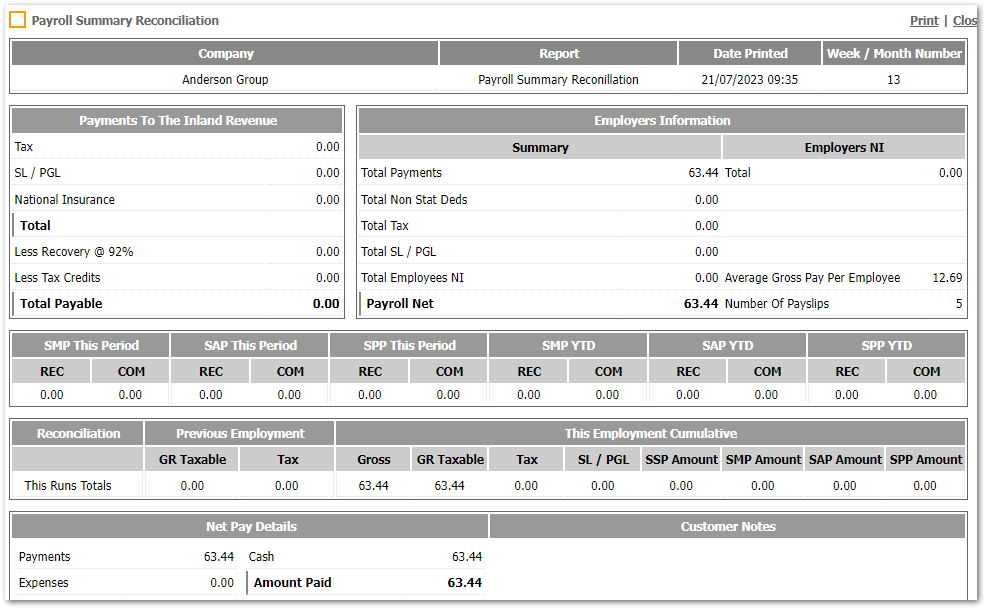This screenshot has width=986, height=609.
Task: Click the Employers Information heading
Action: point(662,121)
